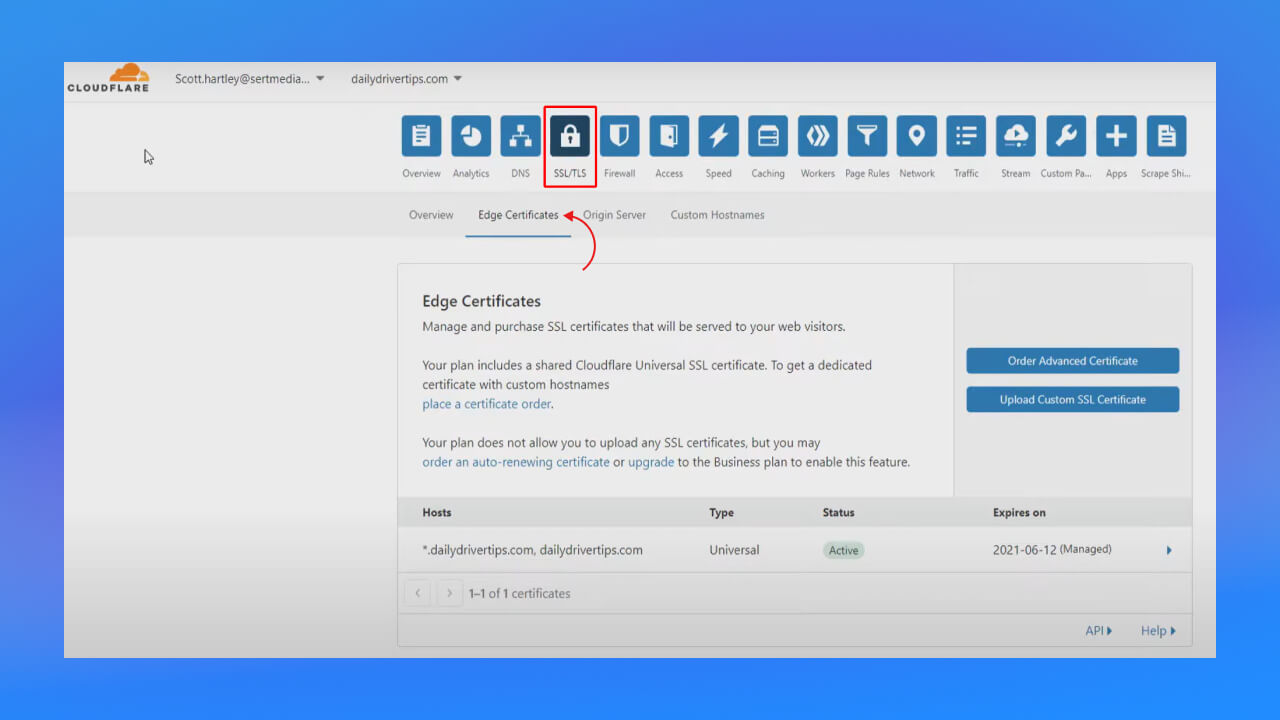Open the Firewall shield icon
Screen dimensions: 1280x720
click(x=619, y=136)
